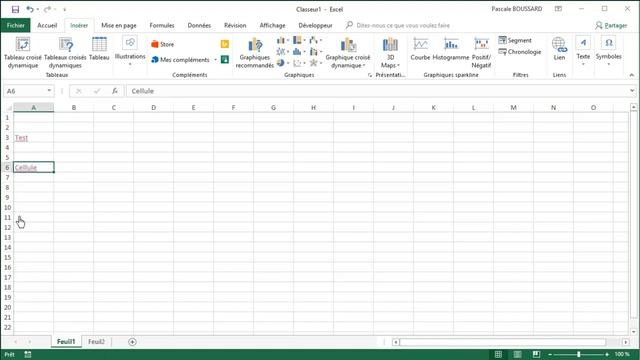640x360 pixels.
Task: Switch to the Données tab
Action: [199, 25]
